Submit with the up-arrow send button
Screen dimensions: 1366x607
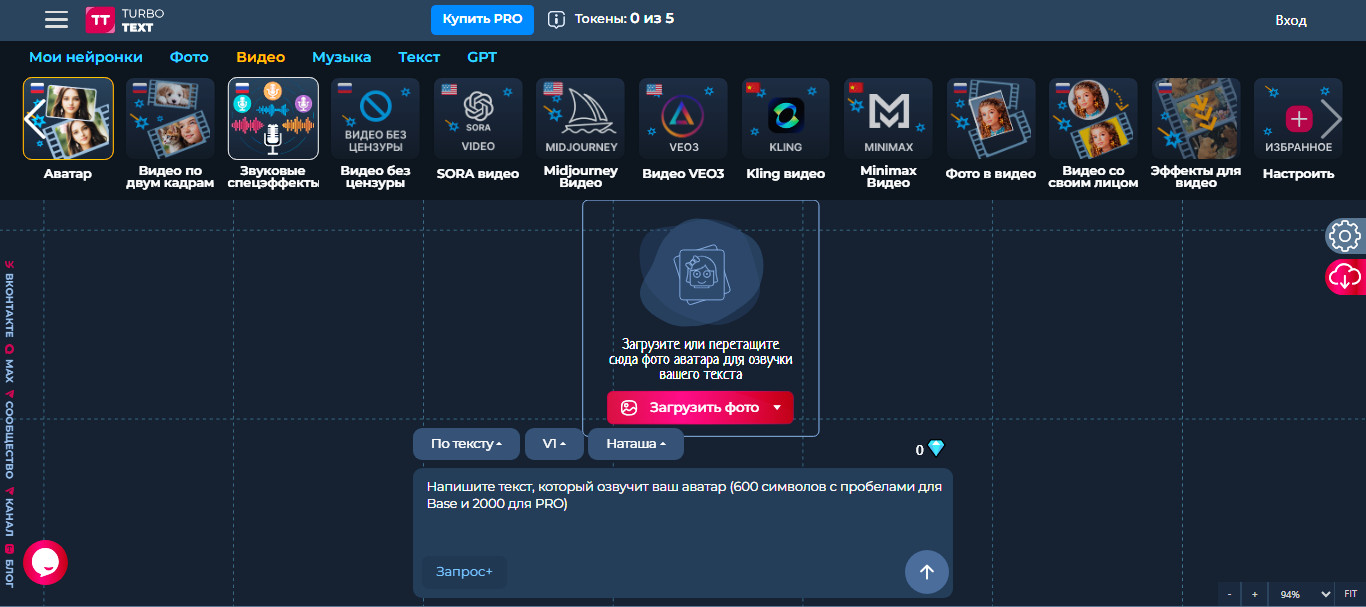(x=927, y=572)
